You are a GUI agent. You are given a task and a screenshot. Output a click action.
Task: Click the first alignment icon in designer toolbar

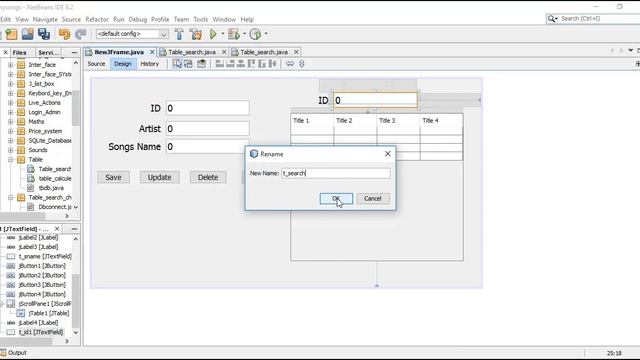click(220, 64)
